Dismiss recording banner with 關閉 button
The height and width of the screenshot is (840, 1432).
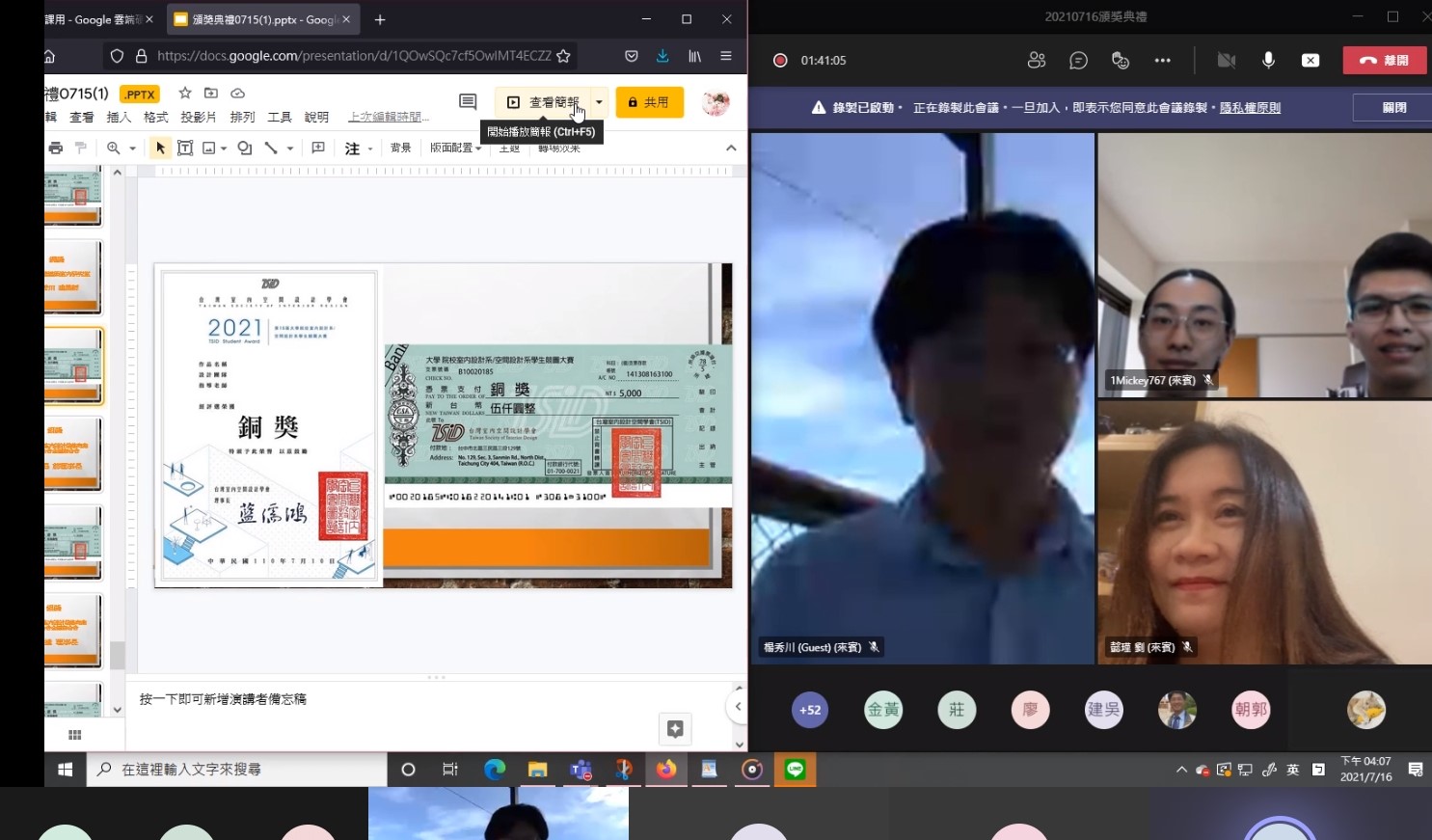tap(1394, 108)
